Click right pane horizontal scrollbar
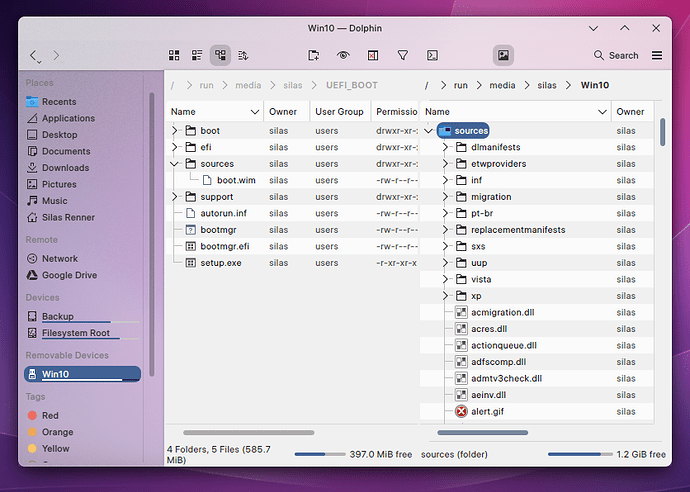Viewport: 690px width, 492px height. 483,433
